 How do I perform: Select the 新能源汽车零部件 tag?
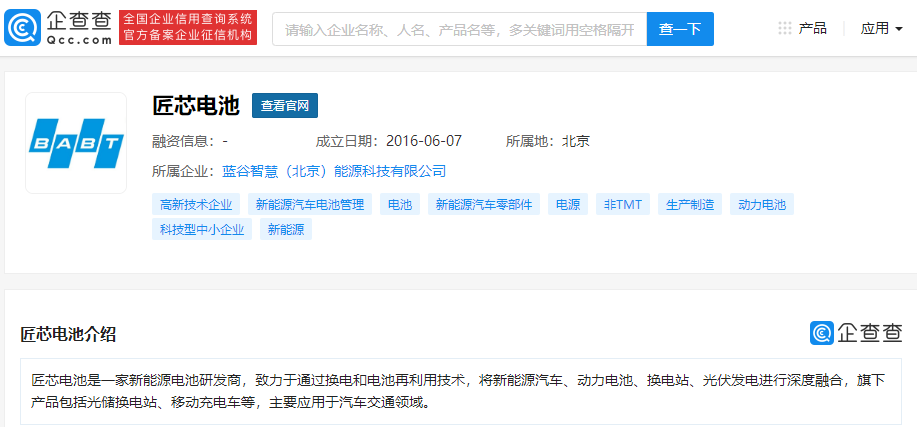(x=484, y=205)
